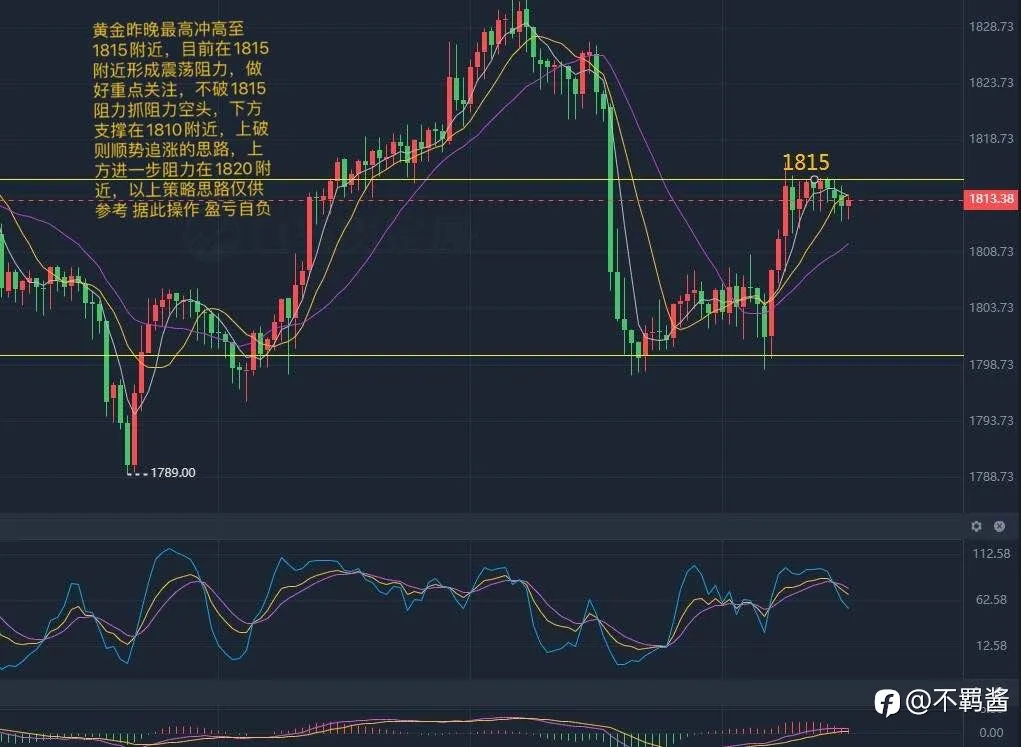Click the 1789.00 low price label

(x=173, y=473)
